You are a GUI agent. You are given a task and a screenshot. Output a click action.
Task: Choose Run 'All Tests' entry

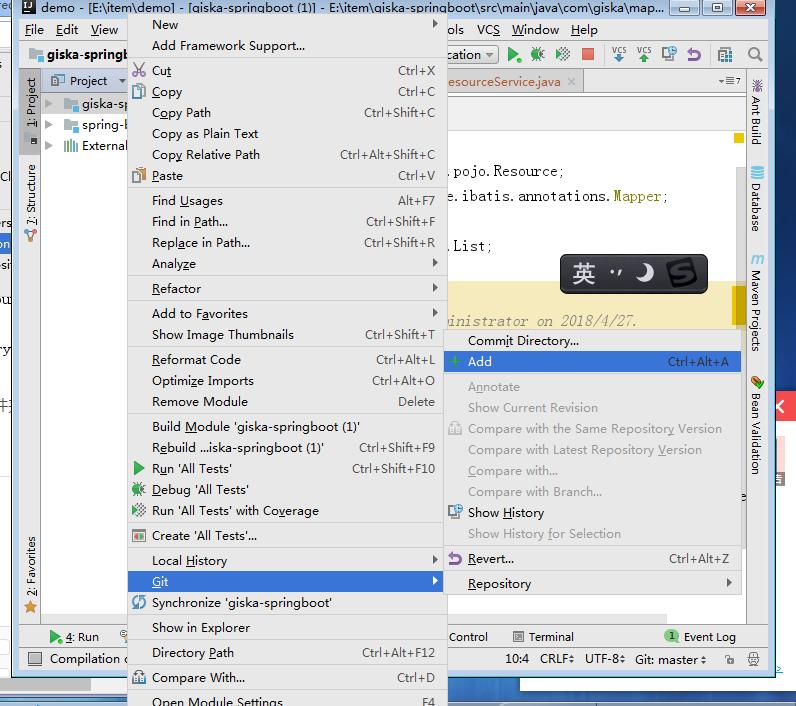point(287,468)
